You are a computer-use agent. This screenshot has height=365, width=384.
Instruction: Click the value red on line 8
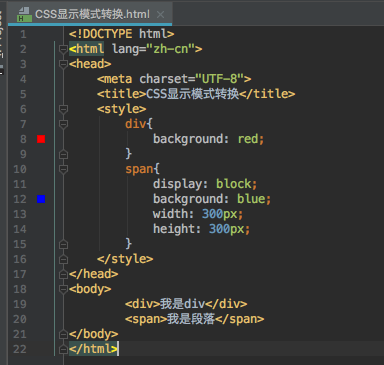[248, 139]
